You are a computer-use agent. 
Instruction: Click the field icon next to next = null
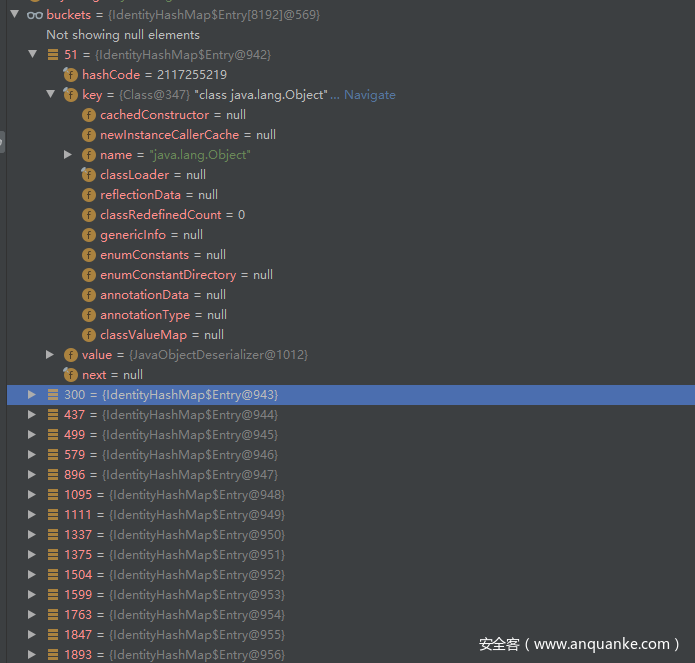coord(70,375)
